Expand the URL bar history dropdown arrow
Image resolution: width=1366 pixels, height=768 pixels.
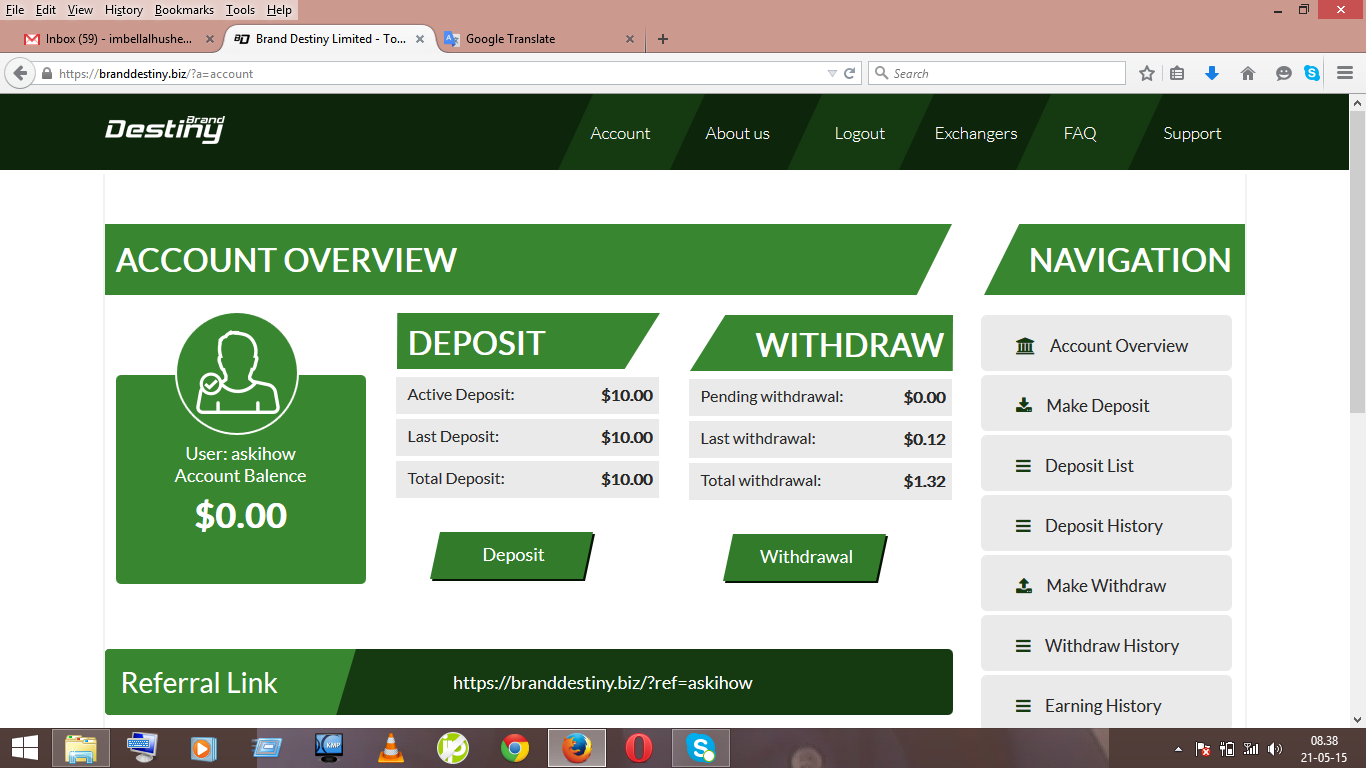point(832,73)
